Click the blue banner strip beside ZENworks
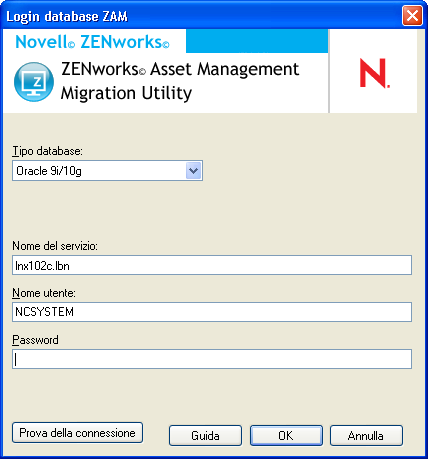The image size is (428, 459). [257, 41]
